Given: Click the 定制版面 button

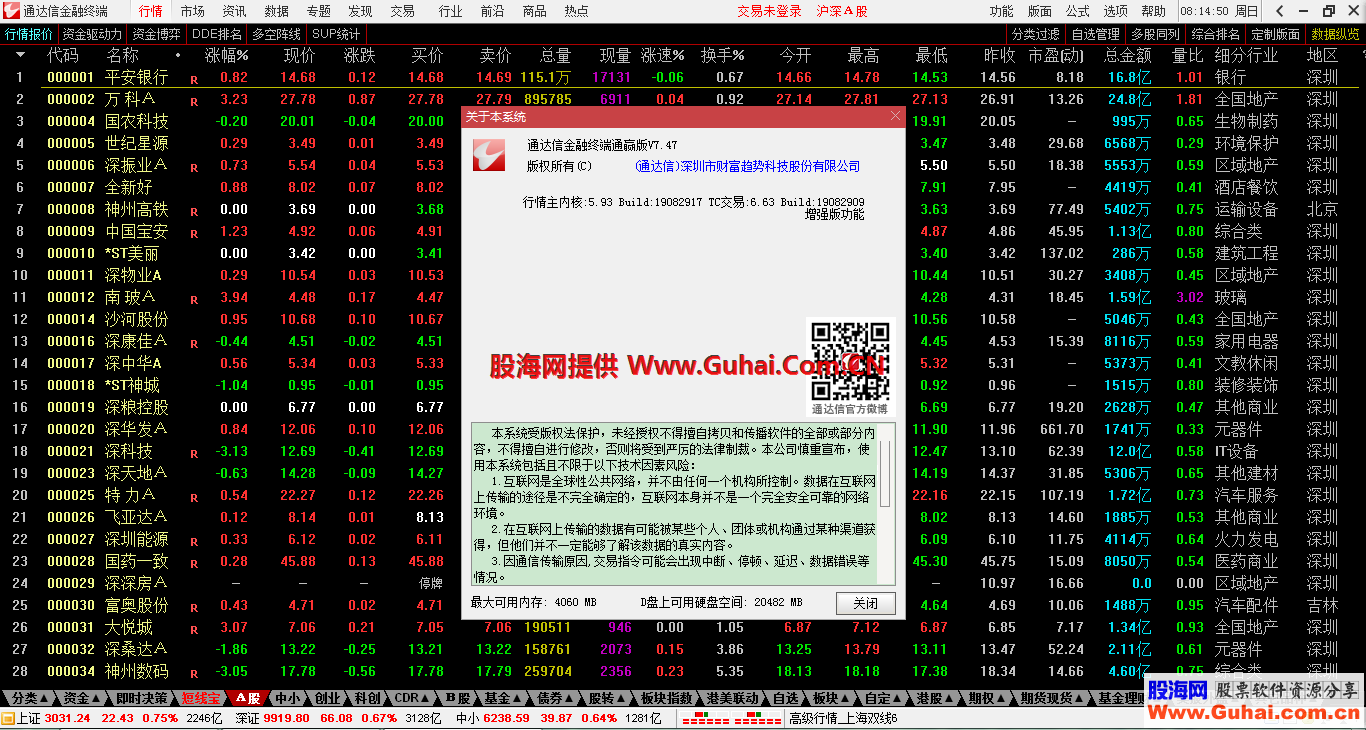Looking at the screenshot, I should pyautogui.click(x=1275, y=34).
